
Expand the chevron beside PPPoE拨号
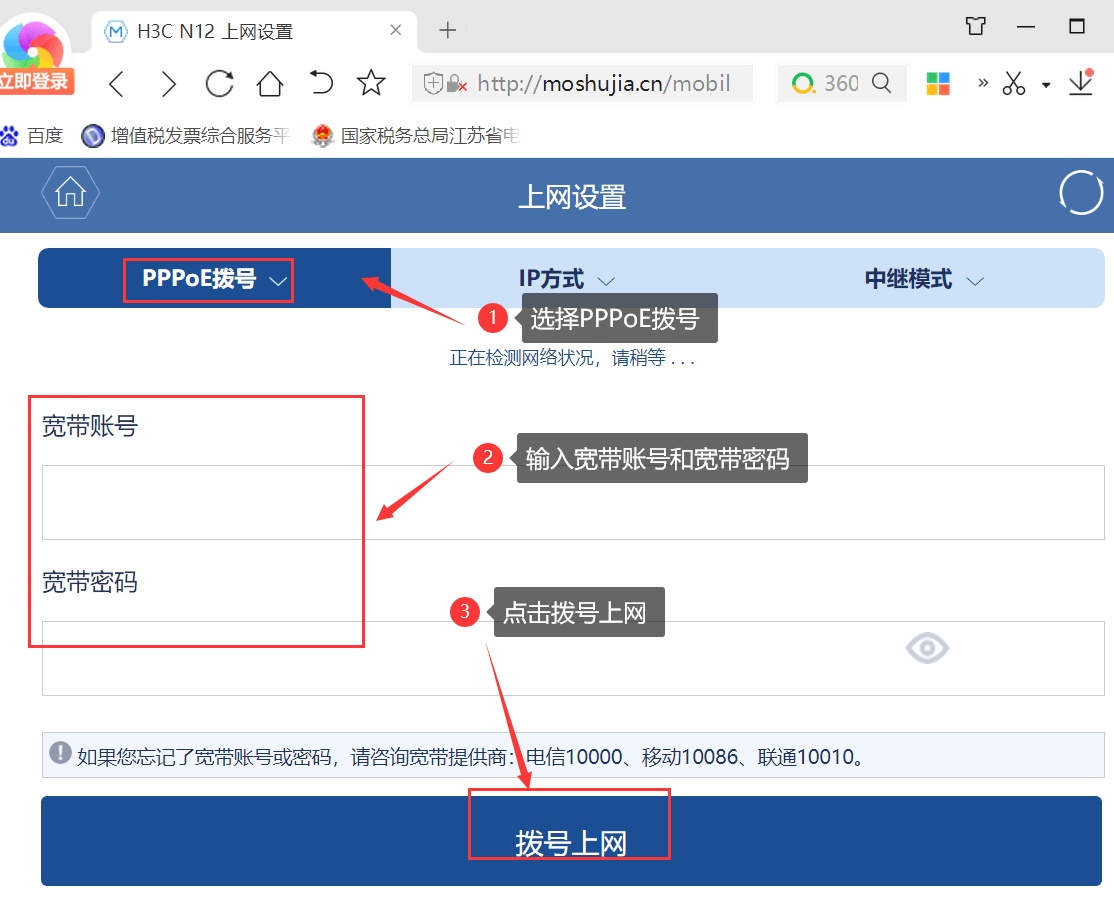click(x=278, y=281)
